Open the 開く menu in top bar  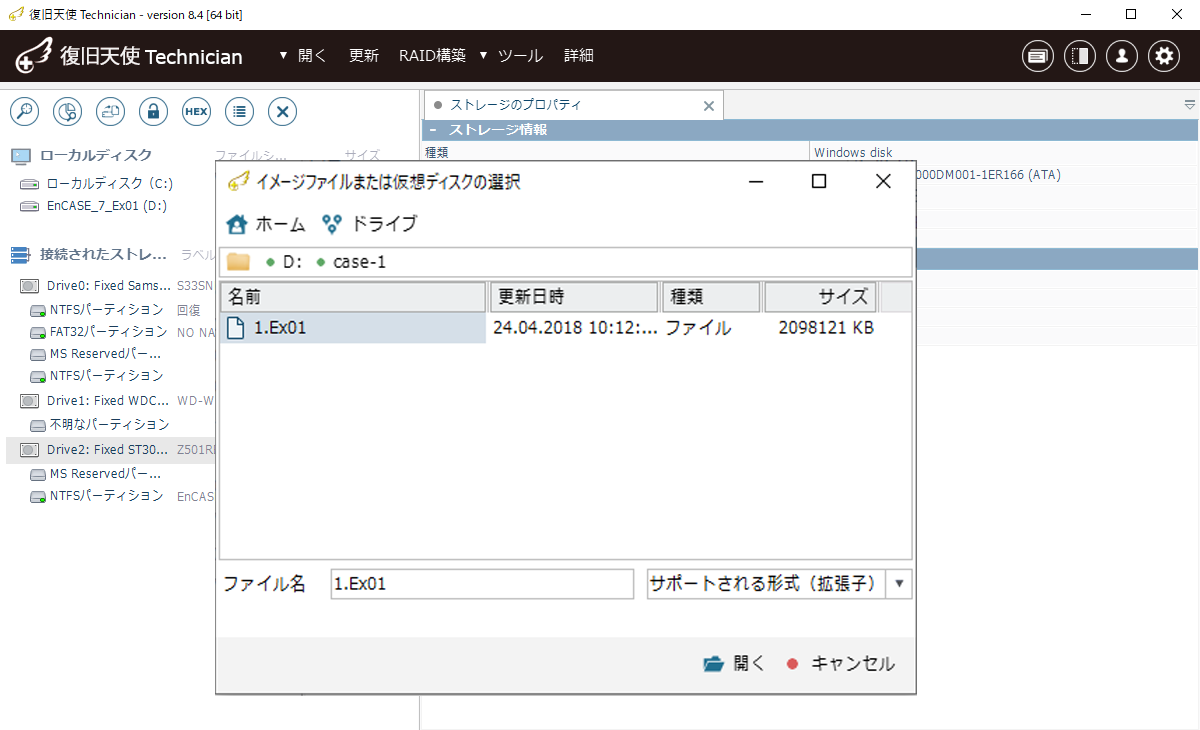tap(304, 56)
